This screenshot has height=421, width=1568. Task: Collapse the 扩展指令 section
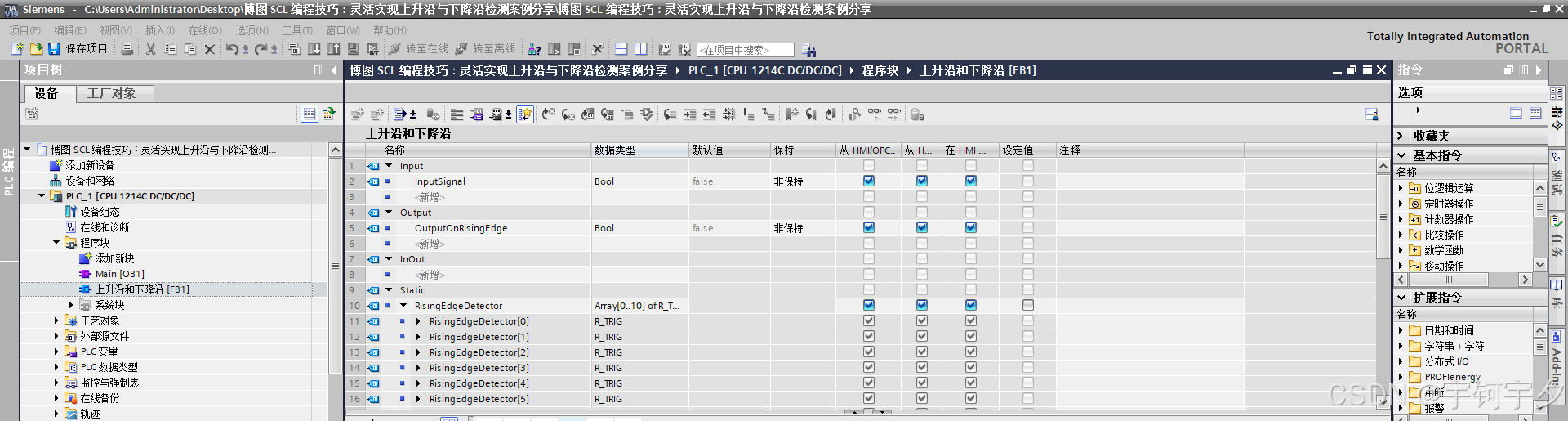(x=1401, y=298)
